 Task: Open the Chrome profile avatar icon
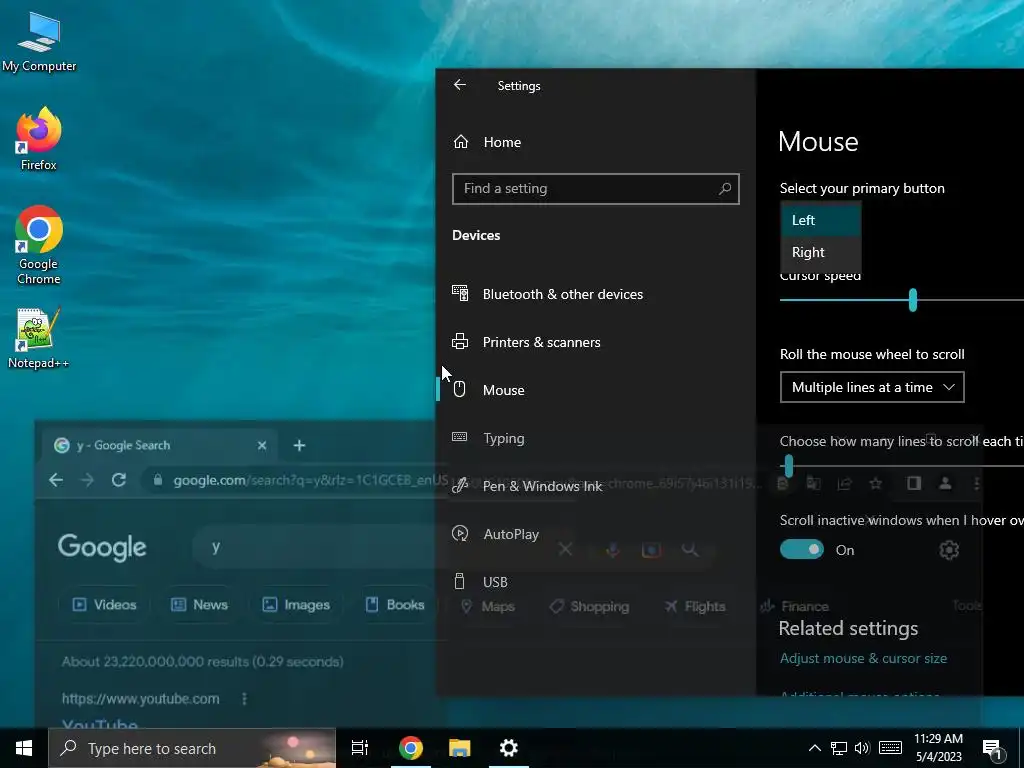click(945, 483)
